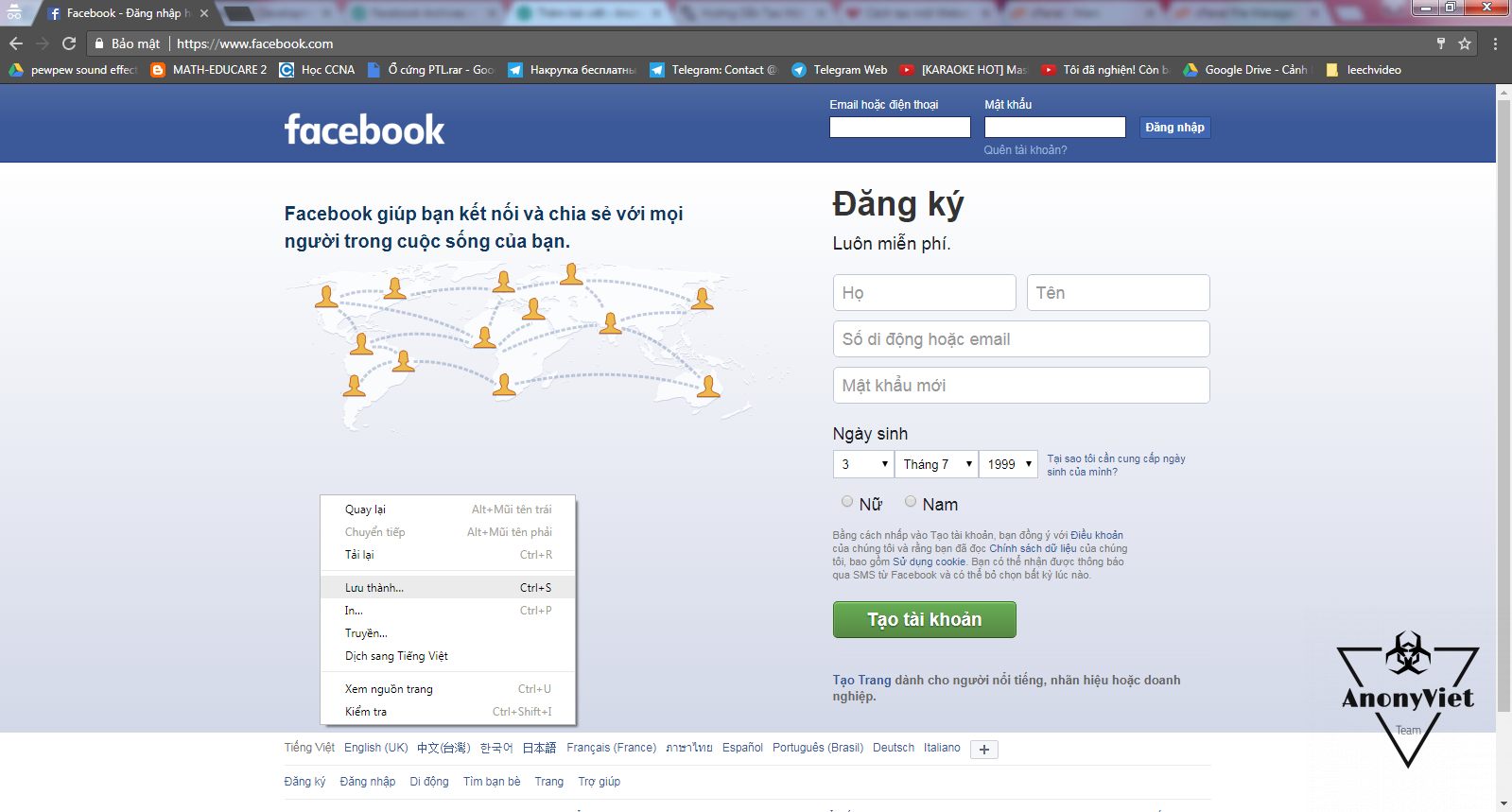1512x812 pixels.
Task: Click the green Tạo tài khoản button
Action: [924, 620]
